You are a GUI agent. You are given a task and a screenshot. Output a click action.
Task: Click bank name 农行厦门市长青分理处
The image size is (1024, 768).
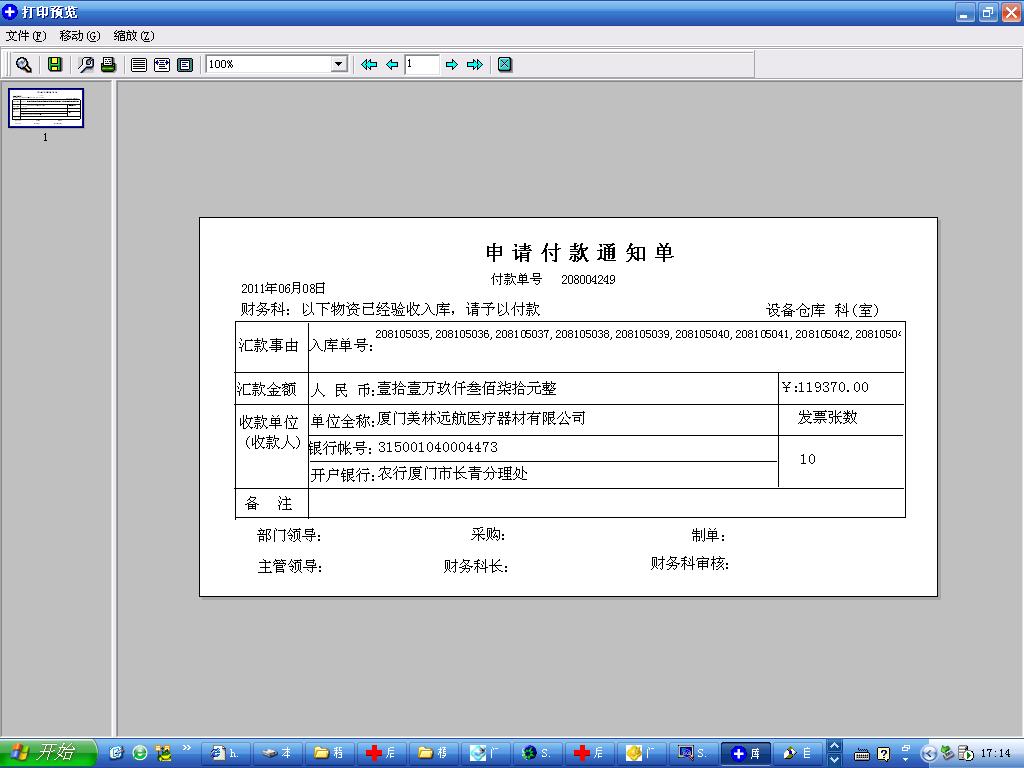coord(452,473)
